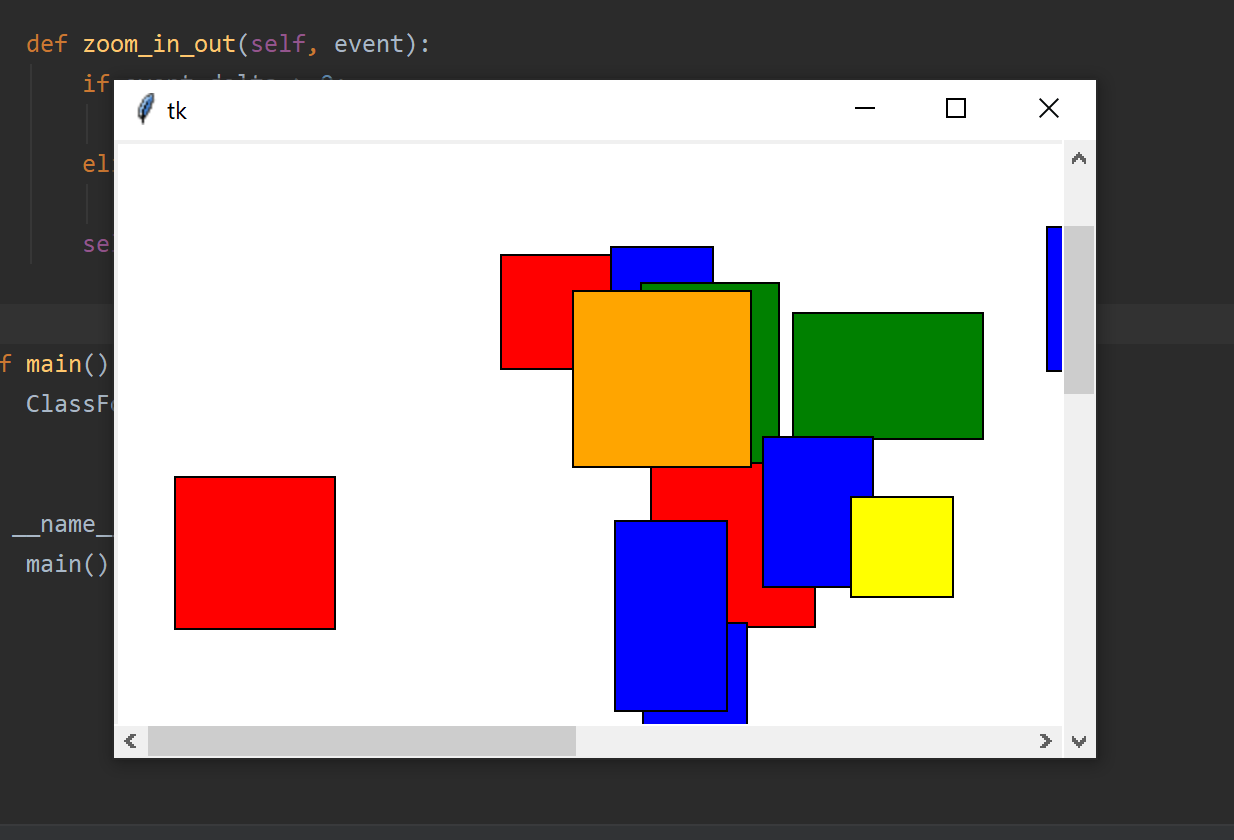Select the lone red square on the left
Viewport: 1234px width, 840px height.
254,552
